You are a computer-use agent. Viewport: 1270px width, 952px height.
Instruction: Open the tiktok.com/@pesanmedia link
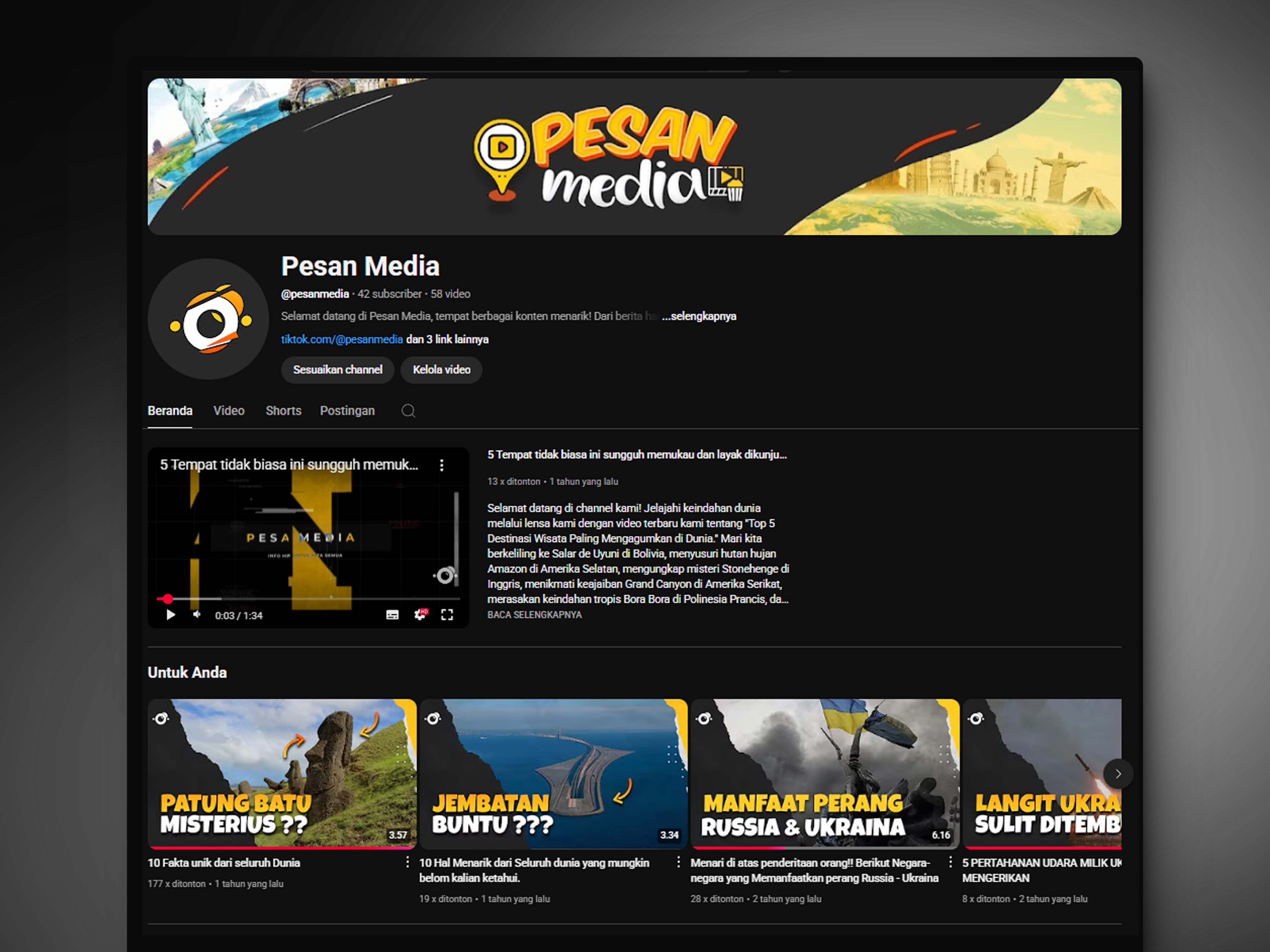(x=342, y=339)
